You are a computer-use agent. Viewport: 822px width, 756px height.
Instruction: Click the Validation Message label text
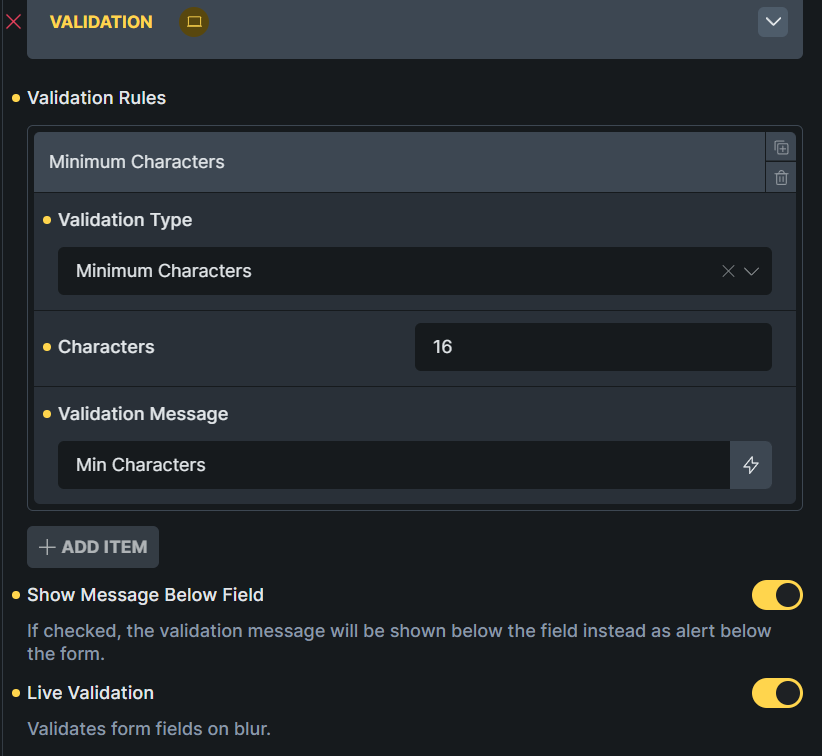(143, 414)
